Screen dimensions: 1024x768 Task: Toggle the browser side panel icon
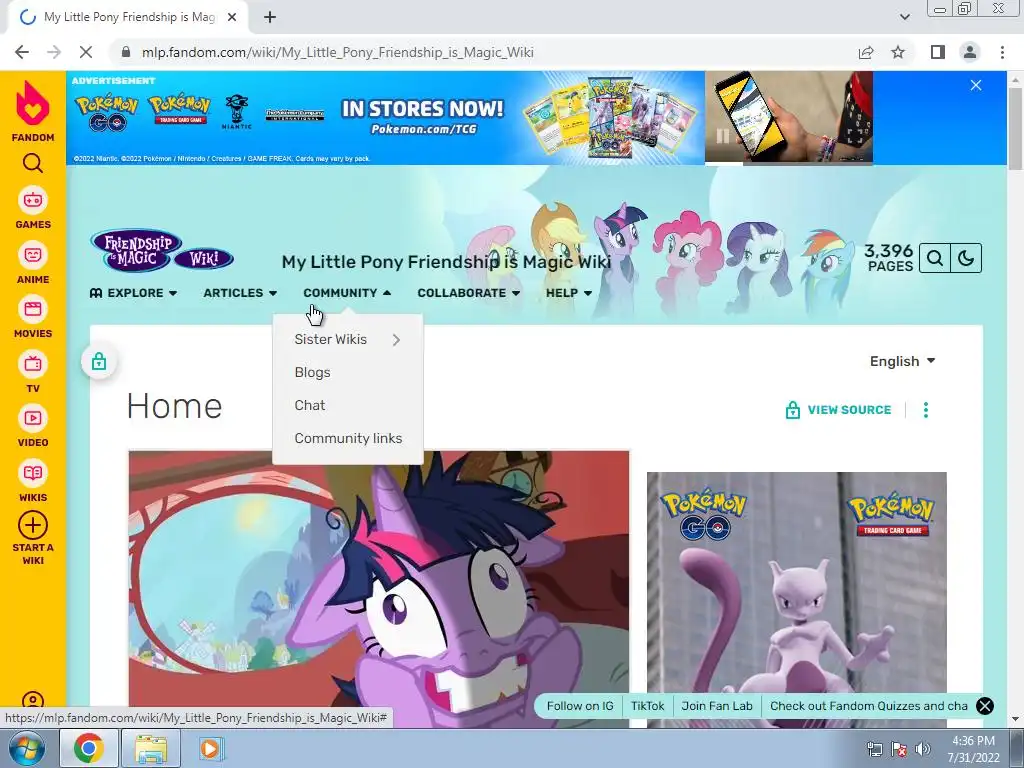click(938, 52)
